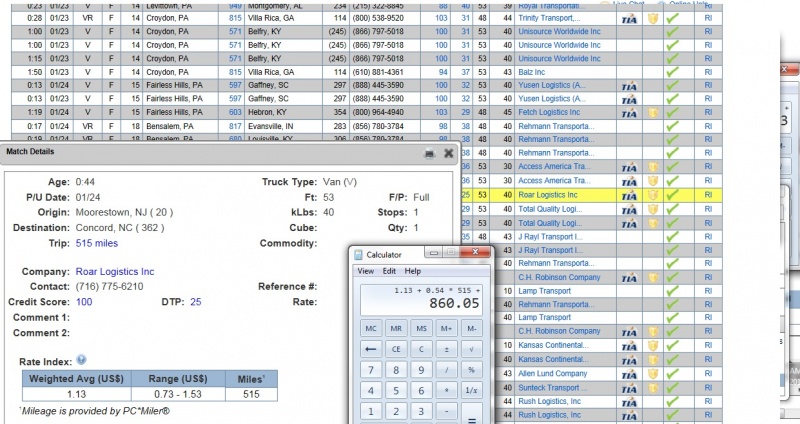Click DTP value 25 link

[x=196, y=302]
